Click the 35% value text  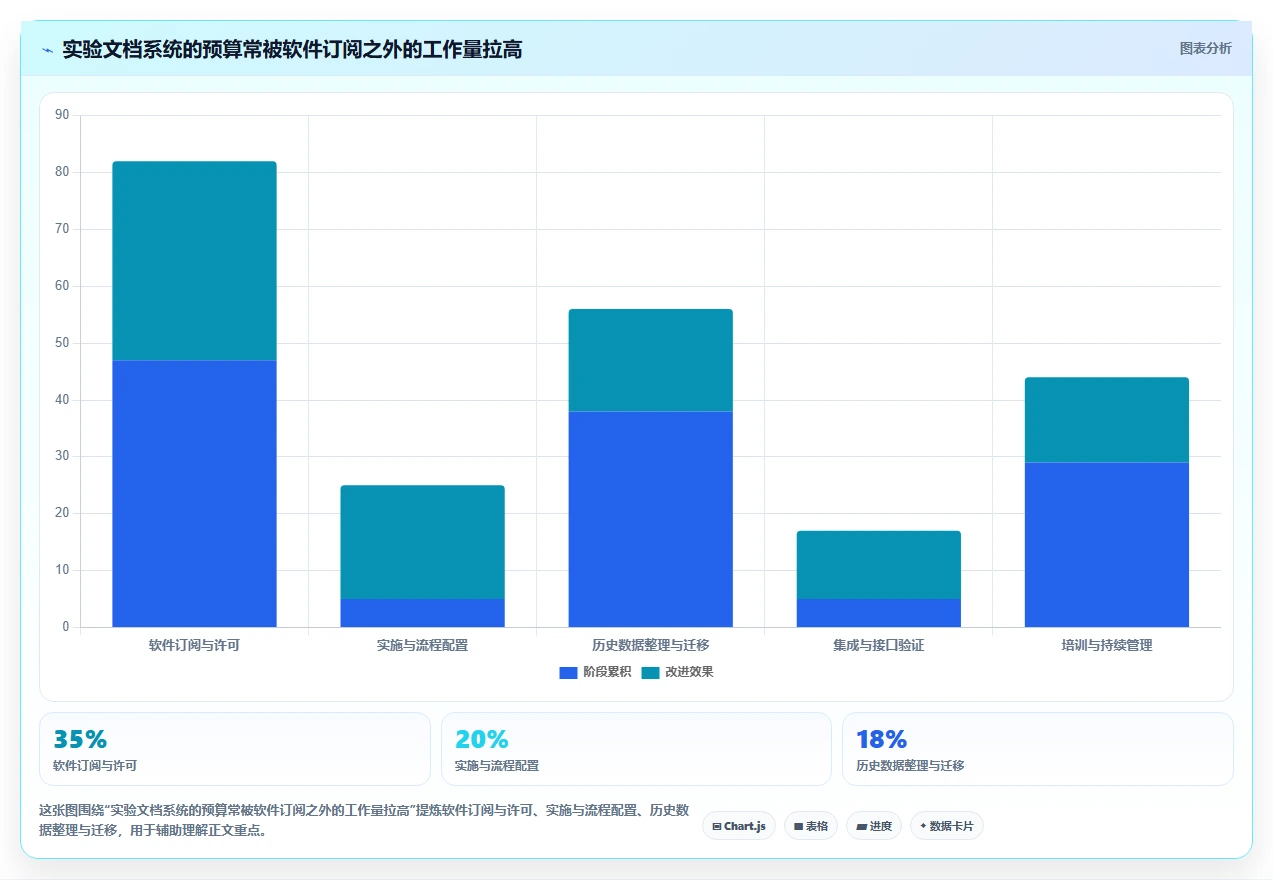tap(80, 739)
